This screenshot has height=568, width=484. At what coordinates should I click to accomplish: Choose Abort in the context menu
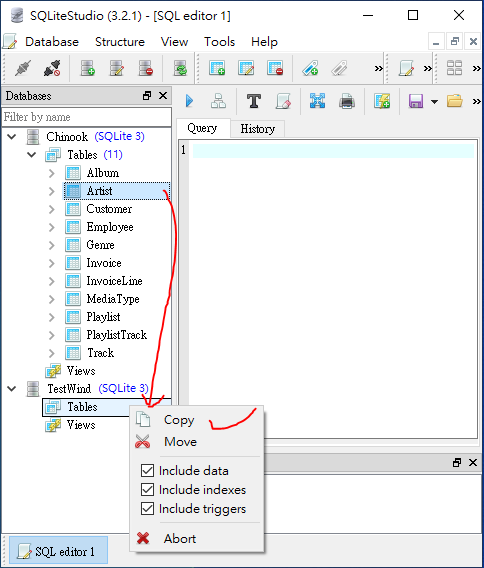click(197, 538)
